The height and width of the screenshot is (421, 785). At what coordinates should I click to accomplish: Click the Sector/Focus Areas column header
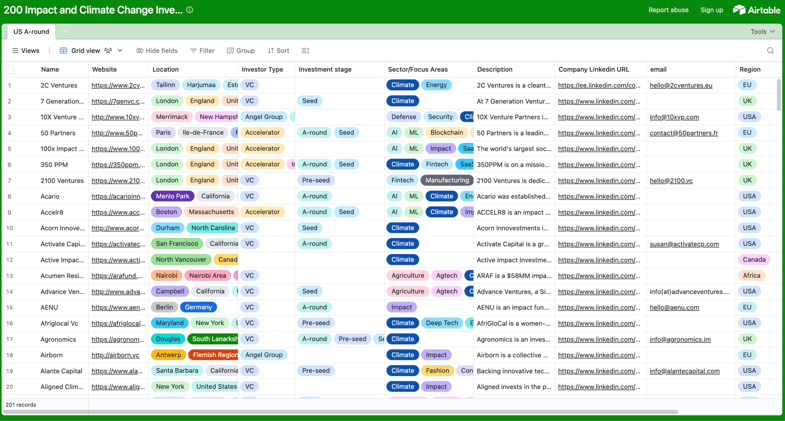418,70
